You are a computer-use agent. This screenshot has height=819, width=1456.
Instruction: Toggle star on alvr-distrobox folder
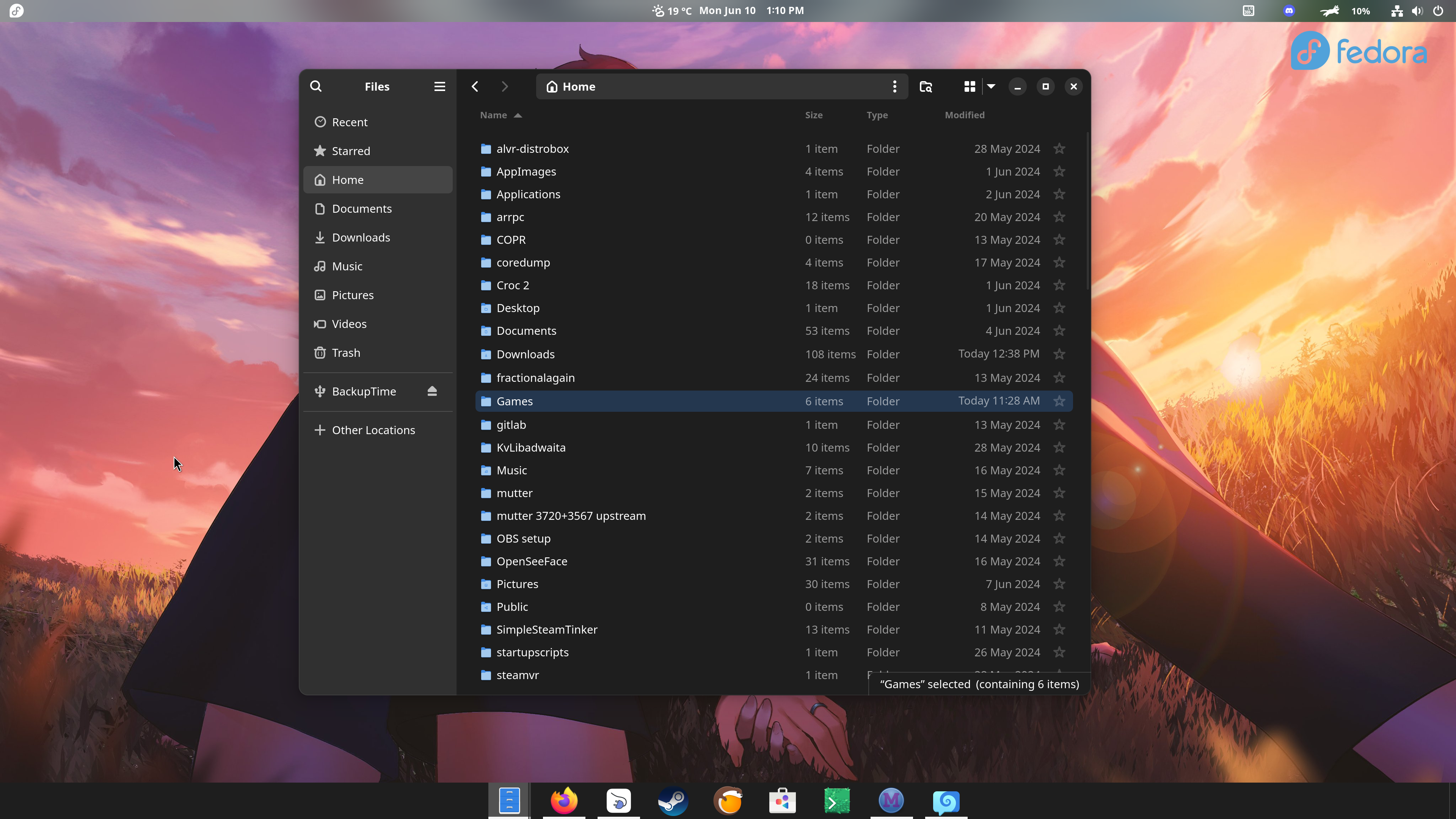point(1059,149)
